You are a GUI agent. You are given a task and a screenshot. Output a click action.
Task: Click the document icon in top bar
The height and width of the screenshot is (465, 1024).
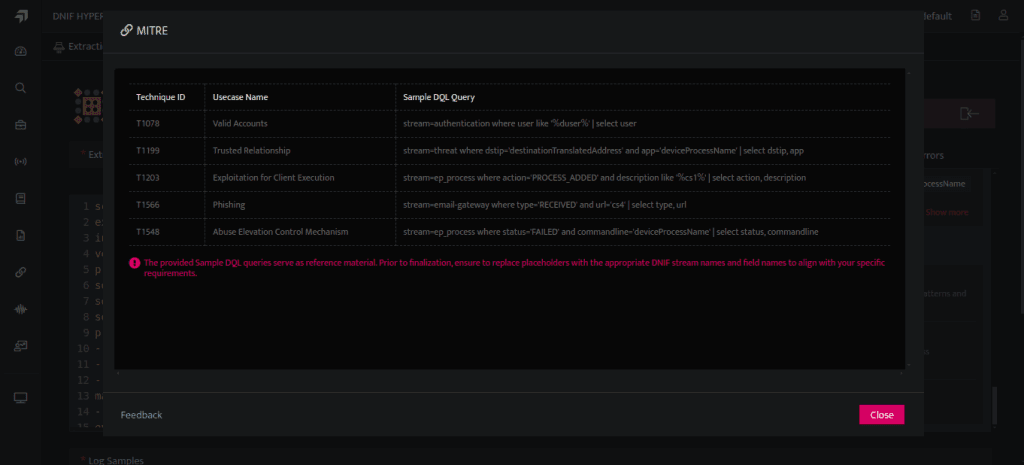click(x=976, y=15)
